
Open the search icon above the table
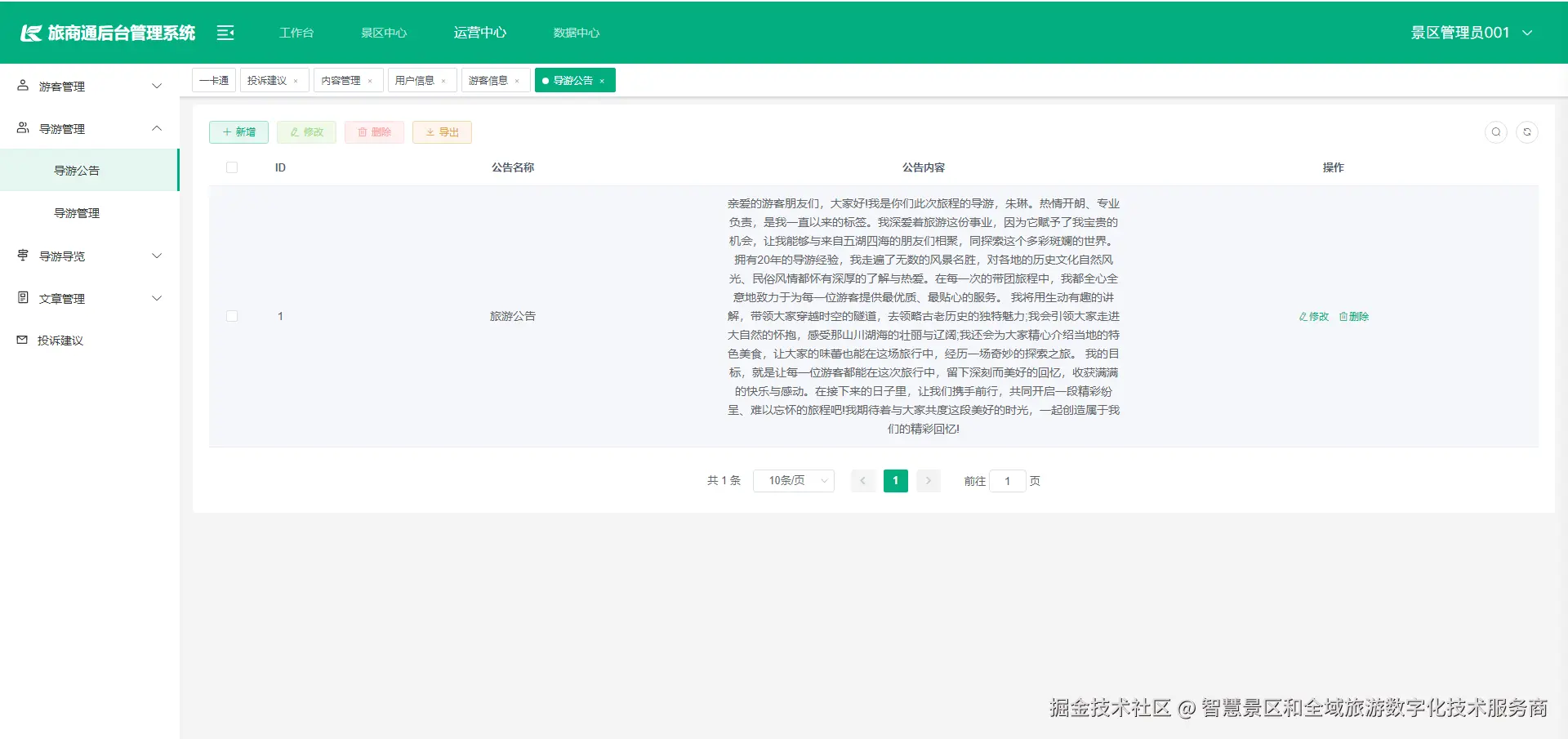pos(1496,131)
